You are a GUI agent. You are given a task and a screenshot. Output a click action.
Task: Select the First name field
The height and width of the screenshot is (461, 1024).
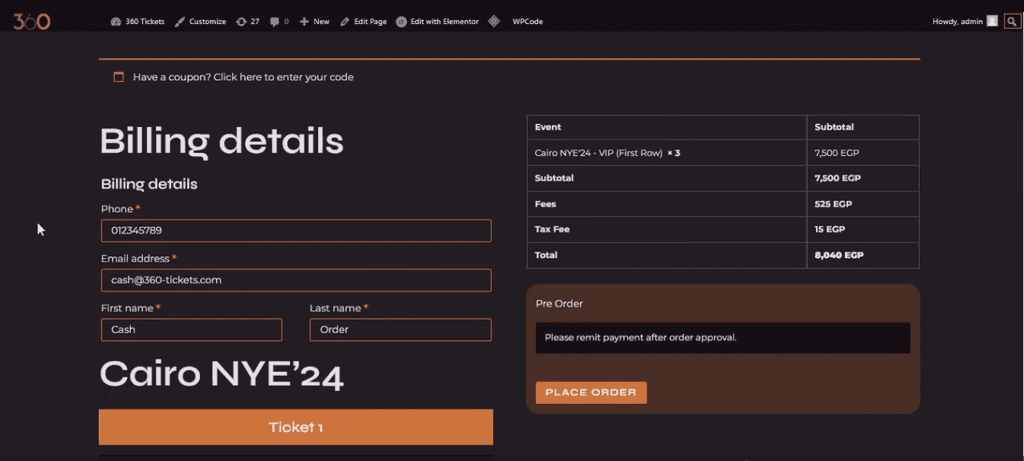tap(191, 330)
